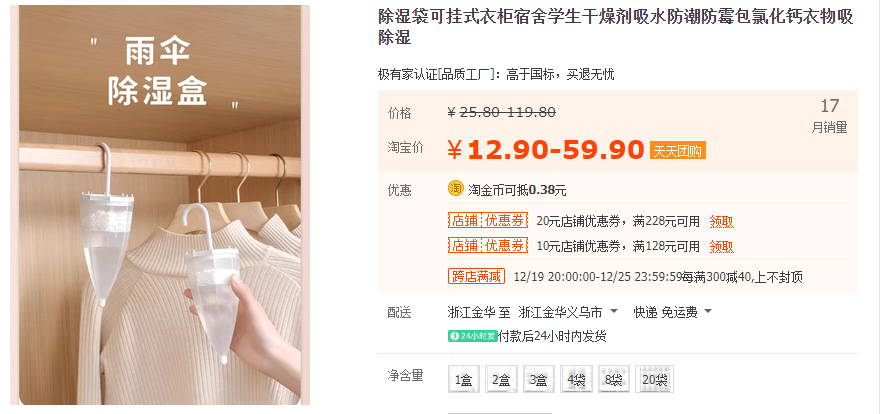Select the 2盒 net content option
This screenshot has height=414, width=885.
[501, 379]
